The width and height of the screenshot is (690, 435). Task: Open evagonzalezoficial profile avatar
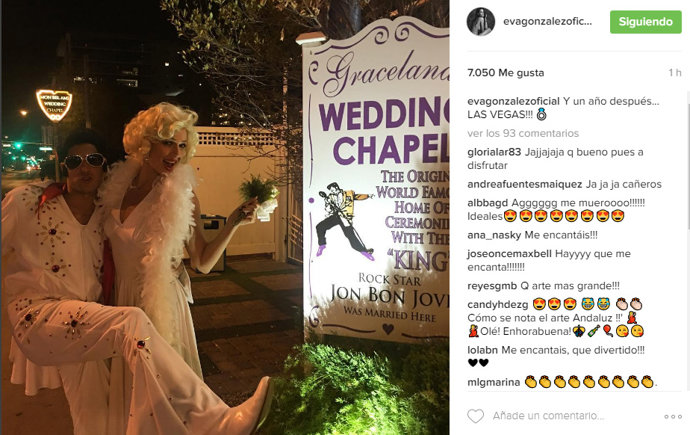click(481, 22)
